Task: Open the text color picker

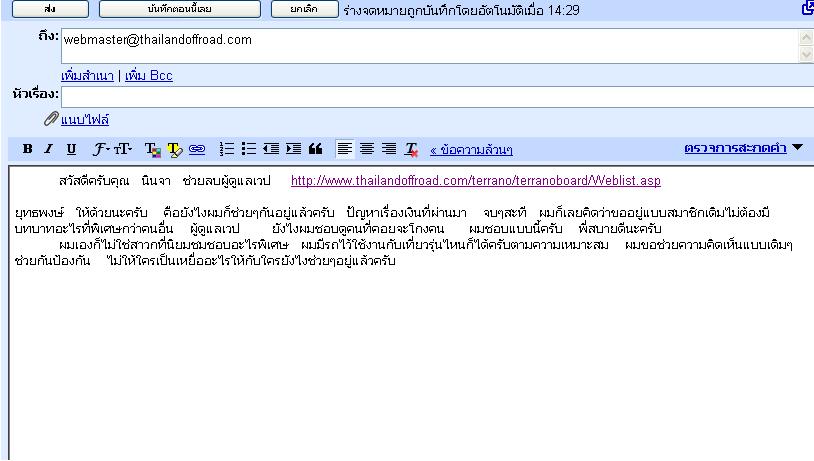Action: (153, 150)
